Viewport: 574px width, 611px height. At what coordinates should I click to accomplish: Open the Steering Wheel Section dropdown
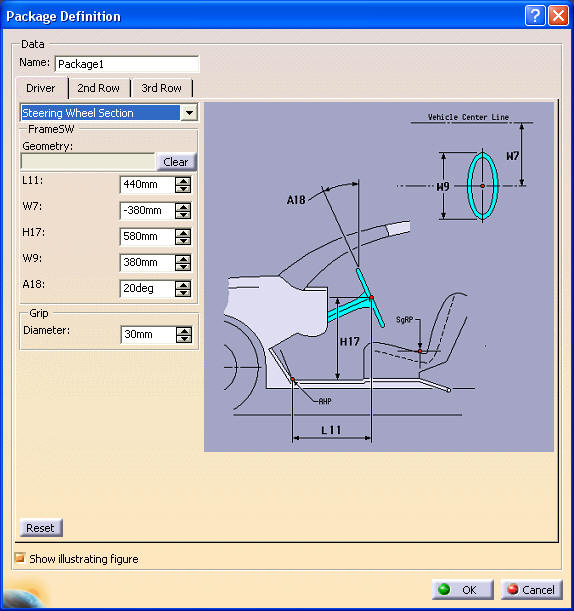click(x=189, y=113)
